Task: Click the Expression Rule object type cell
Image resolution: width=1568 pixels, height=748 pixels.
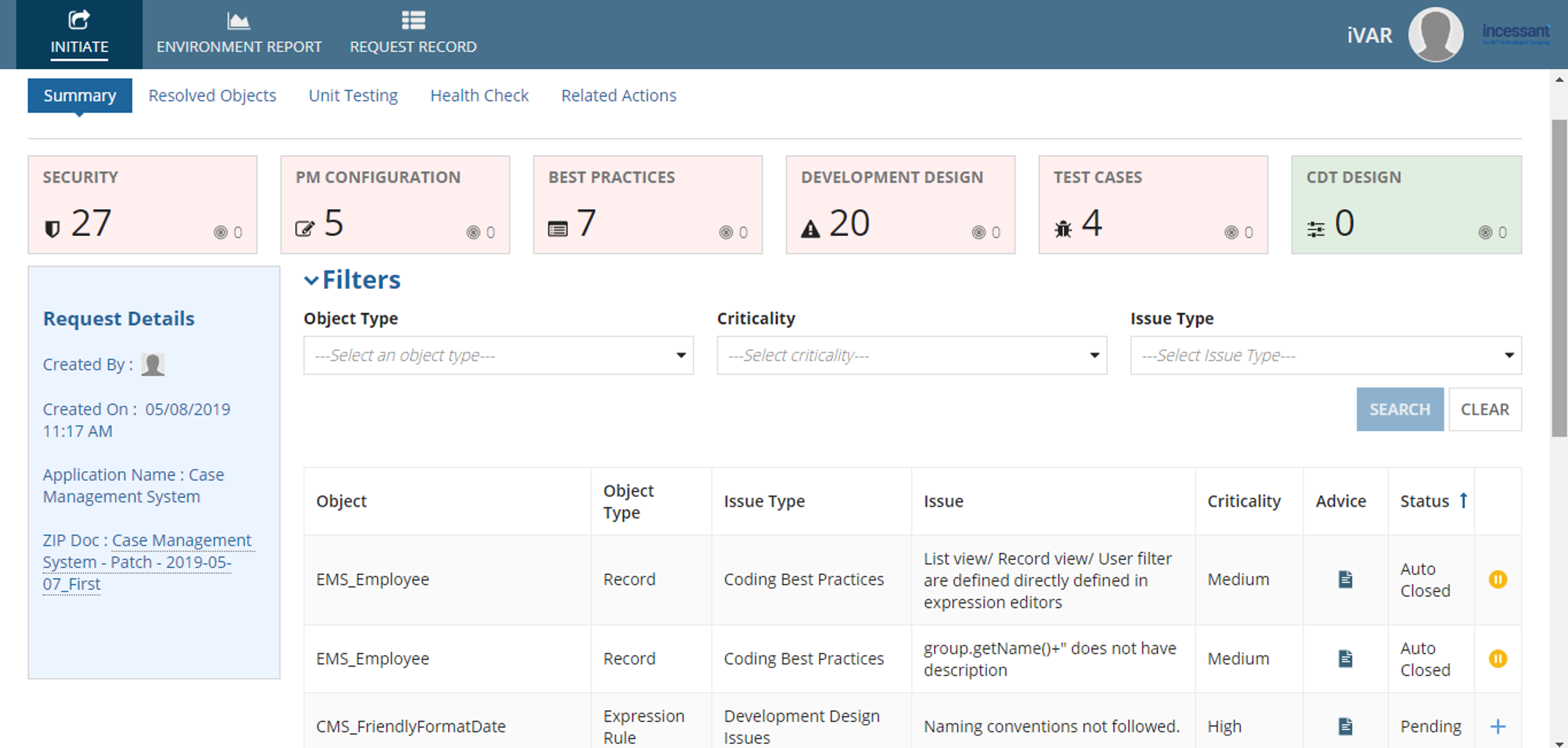Action: pos(644,727)
